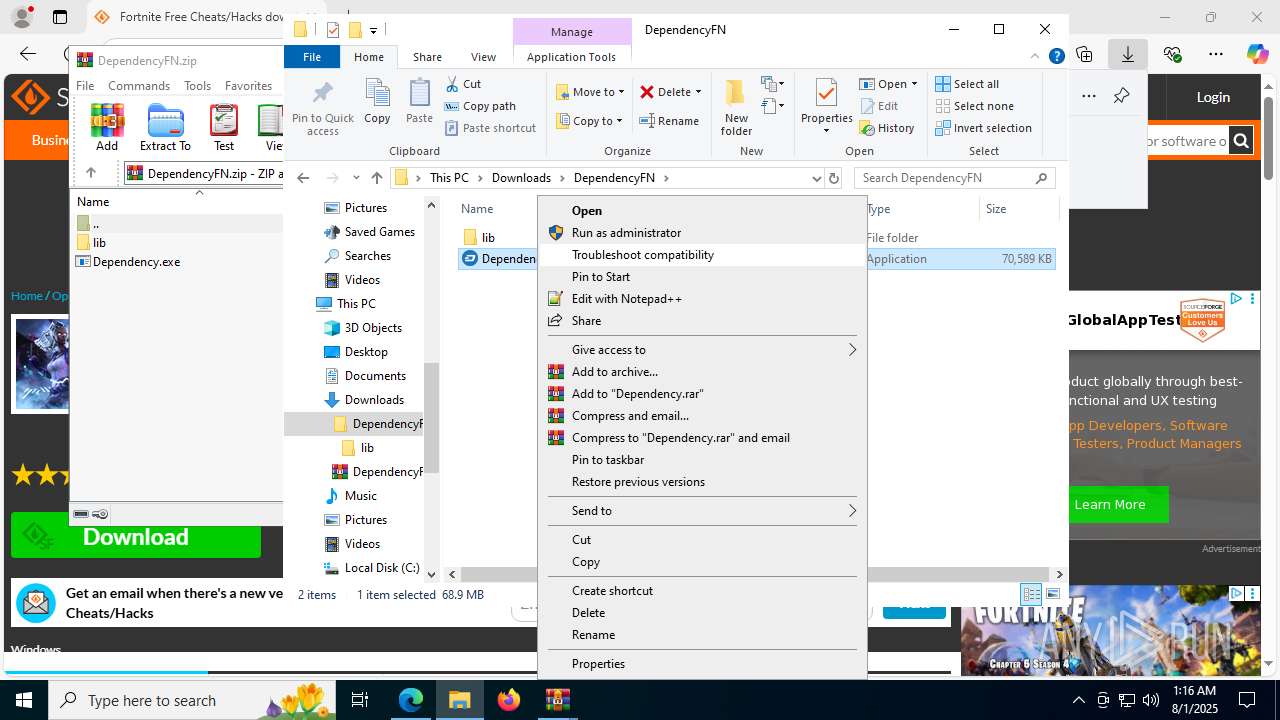Click Extract To in WinRAR
Screen dimensions: 1280x720
pyautogui.click(x=165, y=127)
